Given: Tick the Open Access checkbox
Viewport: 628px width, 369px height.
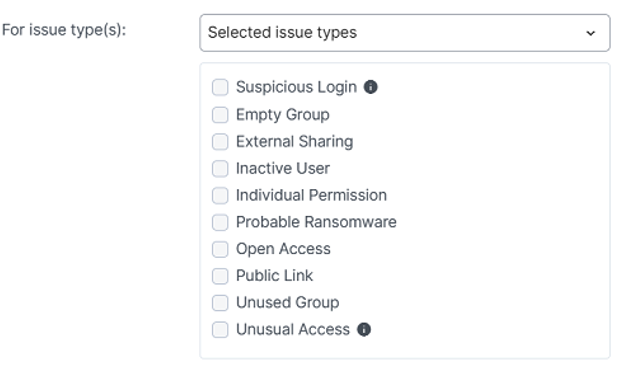Looking at the screenshot, I should [220, 249].
